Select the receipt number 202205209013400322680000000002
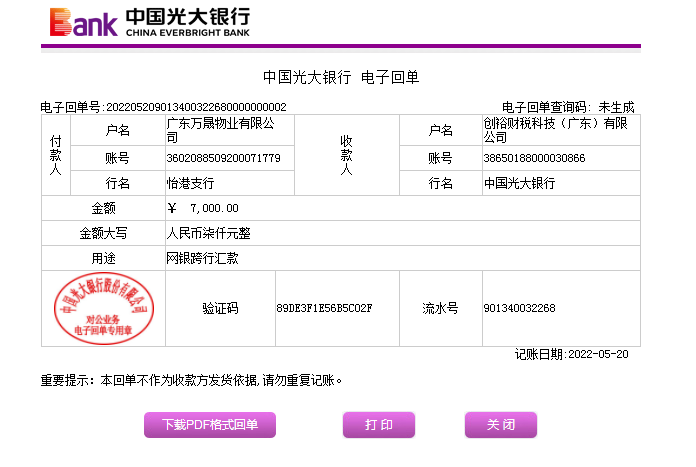696x467 pixels. pos(196,107)
